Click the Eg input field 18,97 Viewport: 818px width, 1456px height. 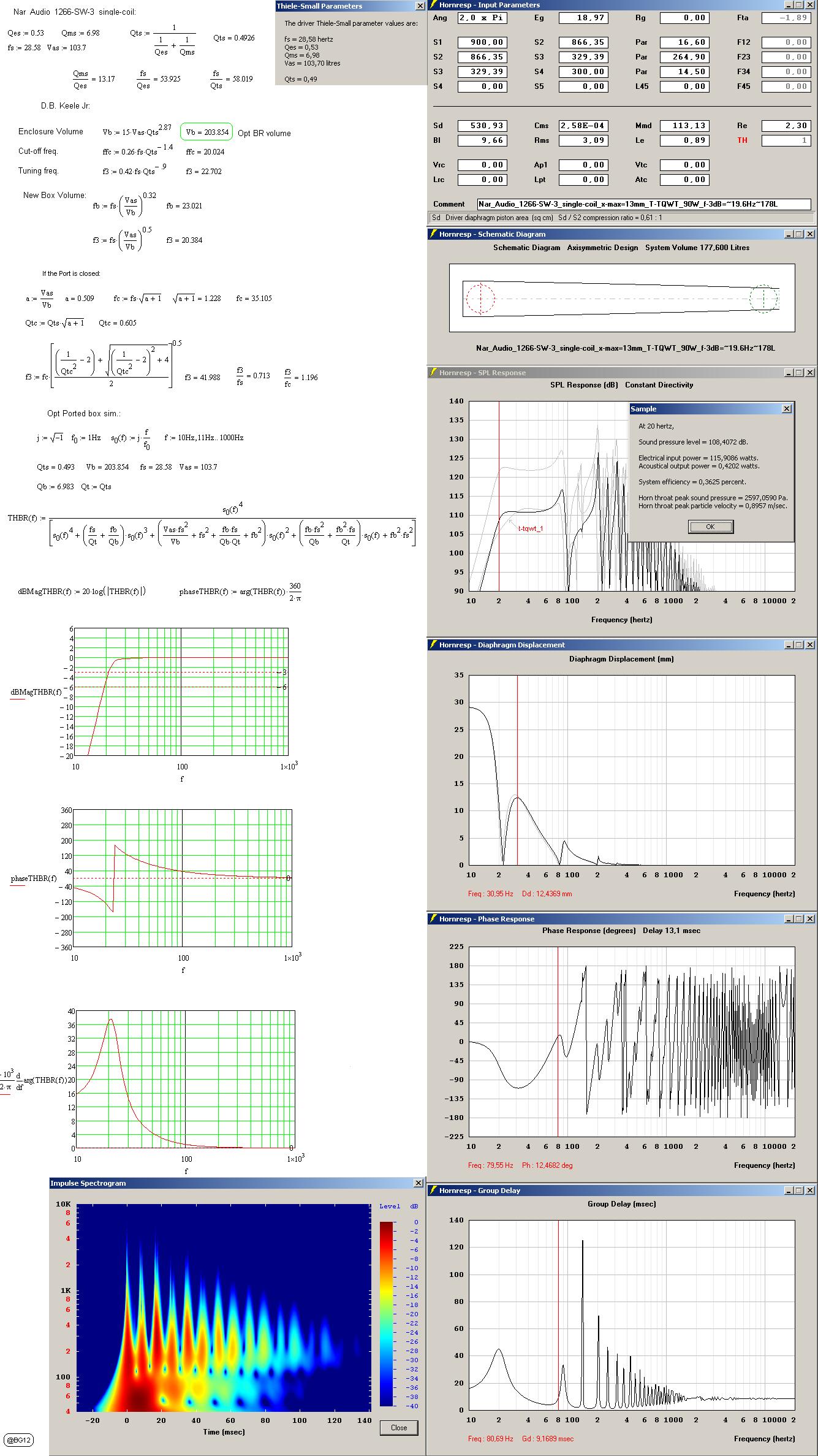583,18
